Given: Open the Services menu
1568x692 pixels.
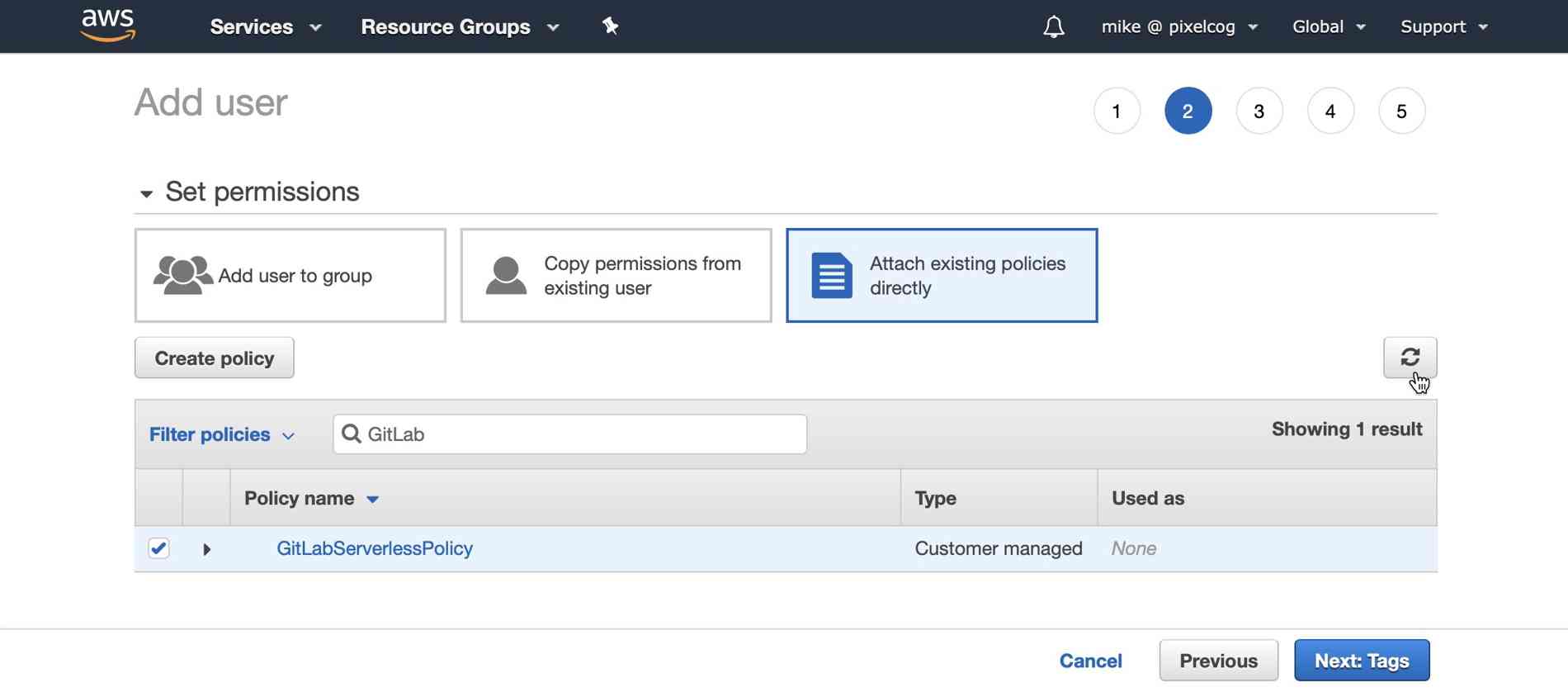Looking at the screenshot, I should (x=265, y=26).
